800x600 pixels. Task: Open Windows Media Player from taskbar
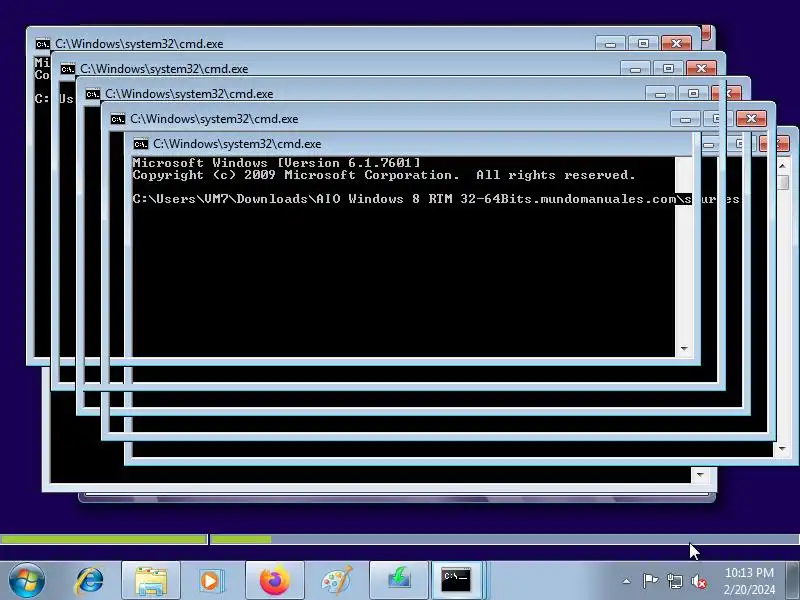point(210,580)
